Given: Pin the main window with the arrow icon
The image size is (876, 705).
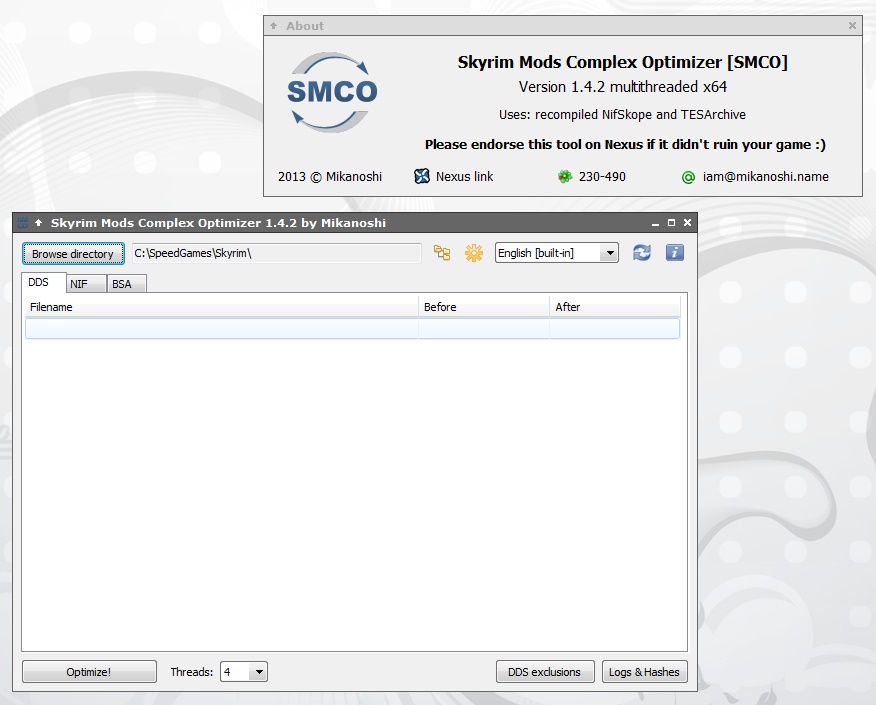Looking at the screenshot, I should (x=39, y=223).
